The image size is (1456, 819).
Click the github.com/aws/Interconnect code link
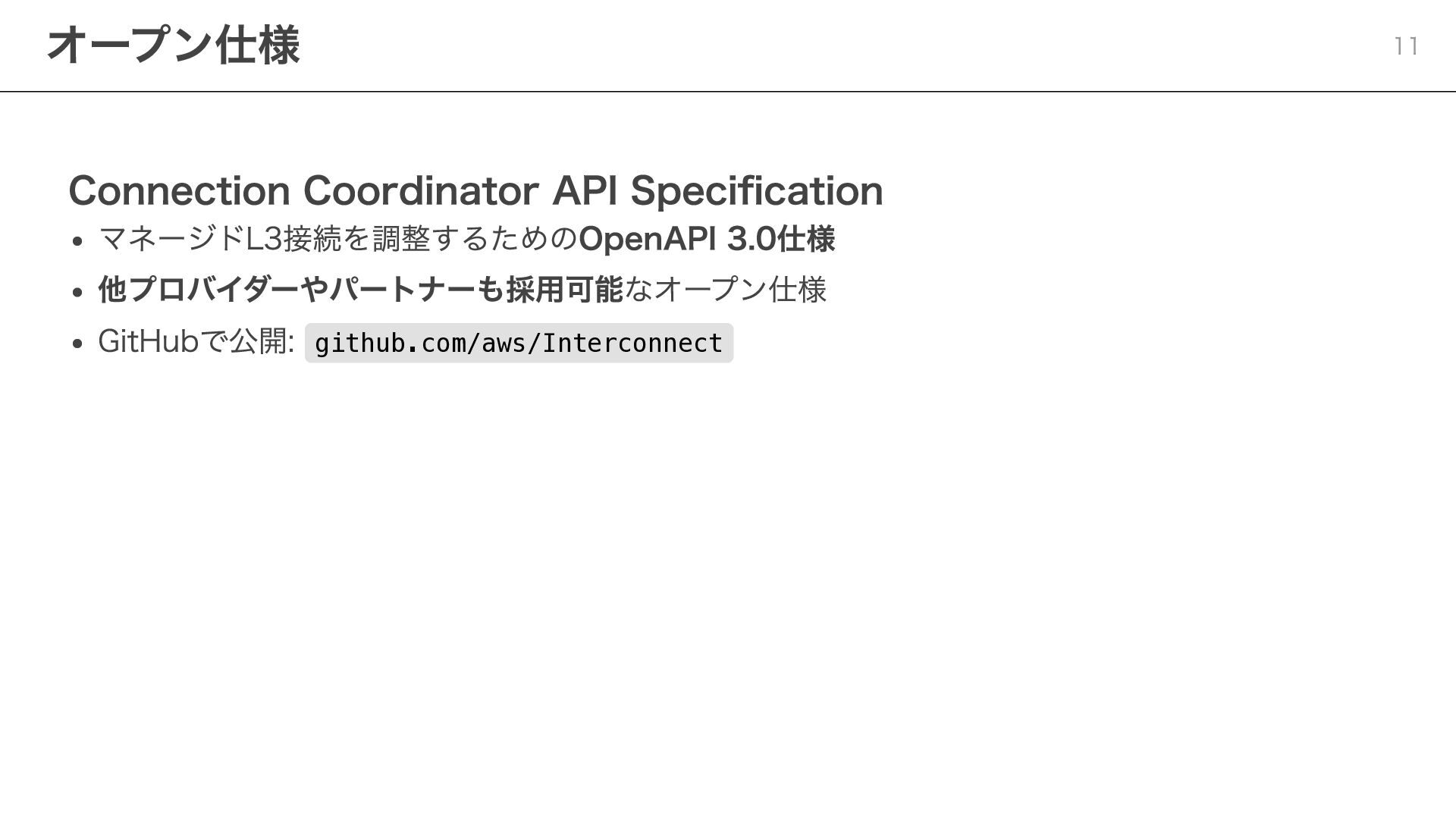(x=519, y=343)
